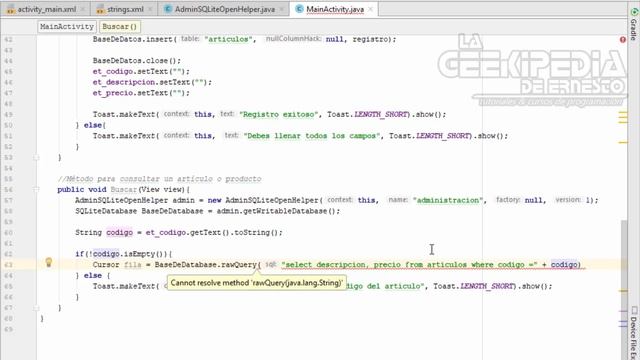Click the yellow lightbulb quick-fix icon
Viewport: 640px width, 360px height.
tap(49, 262)
